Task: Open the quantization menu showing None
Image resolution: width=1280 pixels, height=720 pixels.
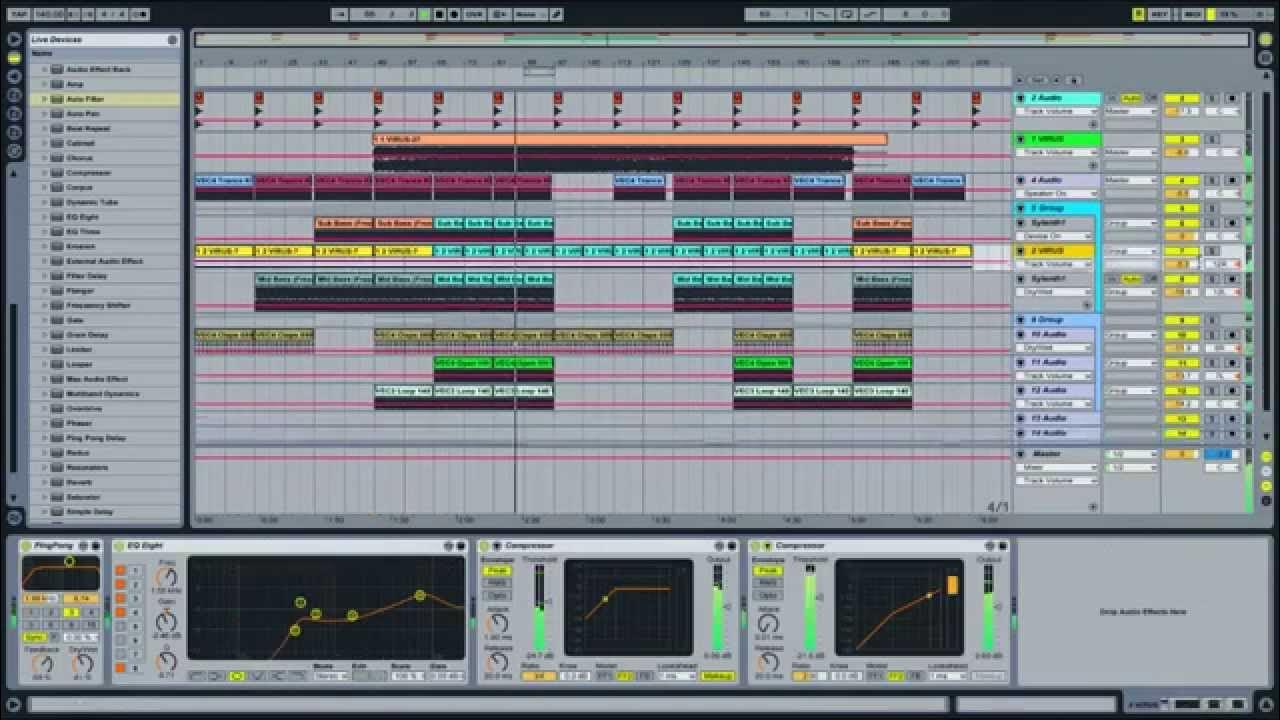Action: click(529, 14)
